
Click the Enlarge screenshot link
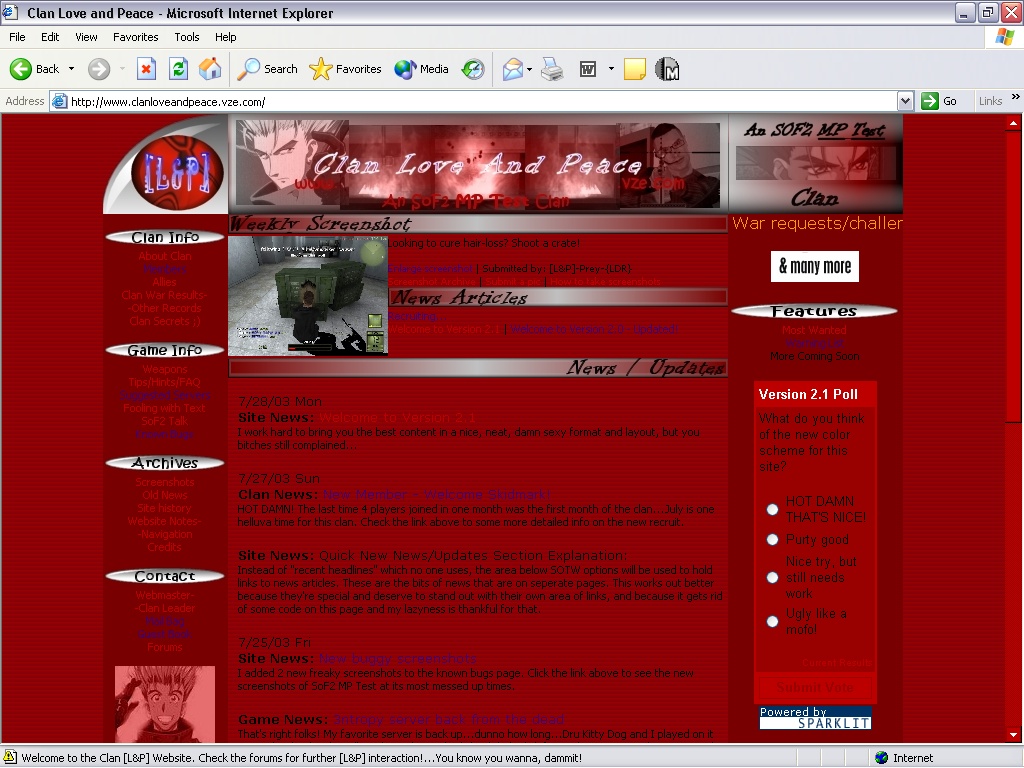(430, 268)
